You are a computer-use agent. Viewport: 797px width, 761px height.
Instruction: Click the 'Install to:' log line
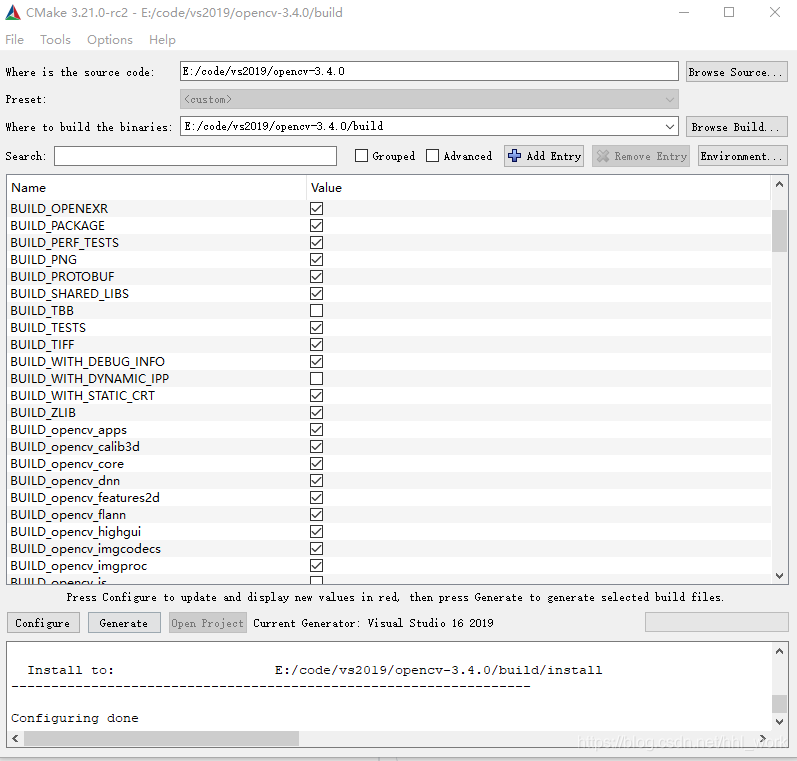(x=315, y=670)
